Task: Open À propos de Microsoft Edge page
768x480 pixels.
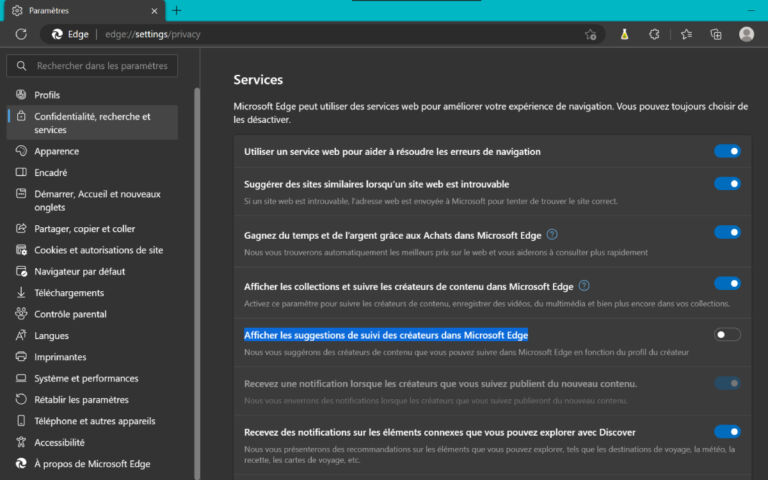Action: (x=92, y=463)
